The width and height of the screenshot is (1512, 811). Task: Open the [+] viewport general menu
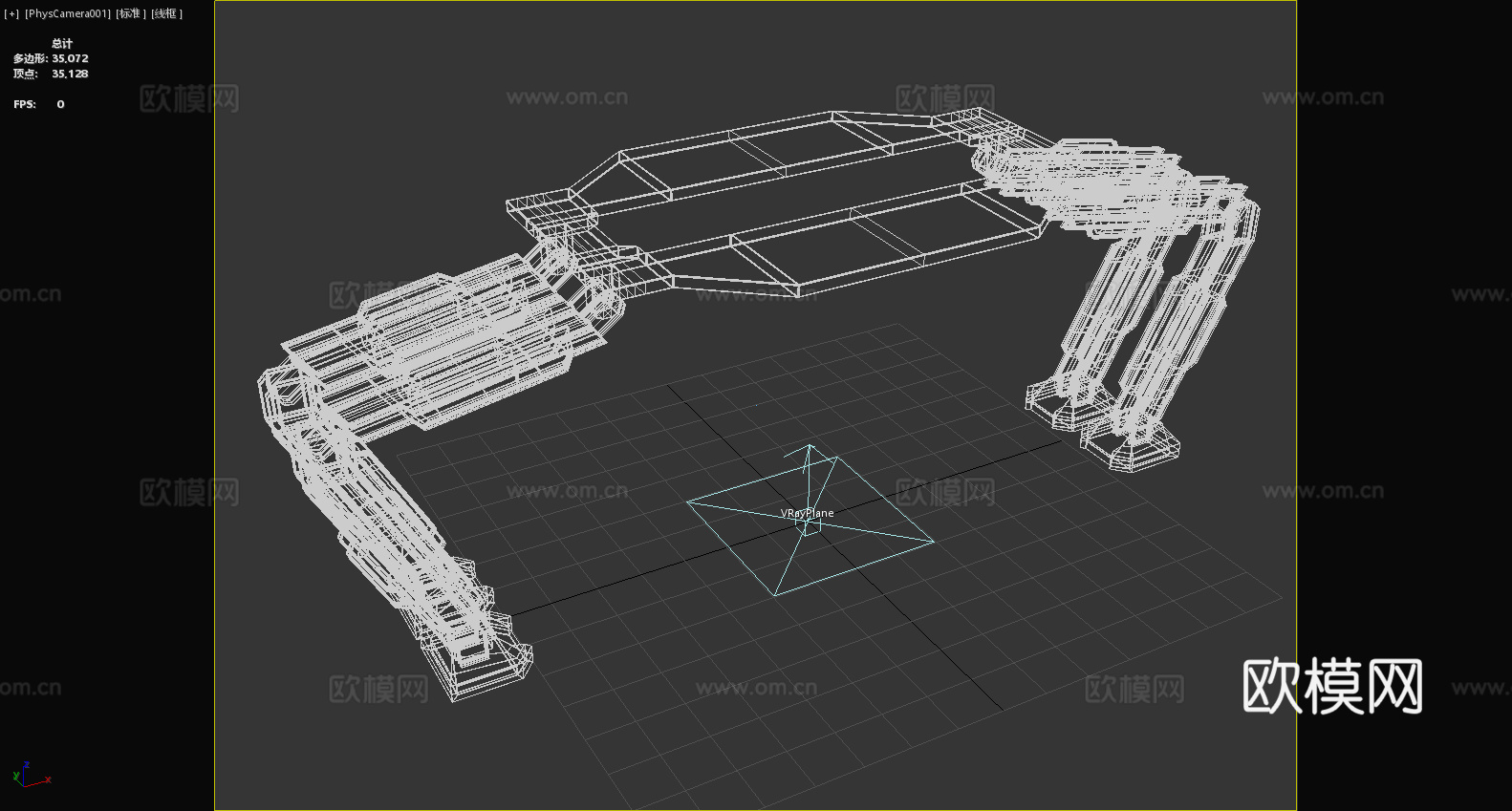click(x=11, y=13)
